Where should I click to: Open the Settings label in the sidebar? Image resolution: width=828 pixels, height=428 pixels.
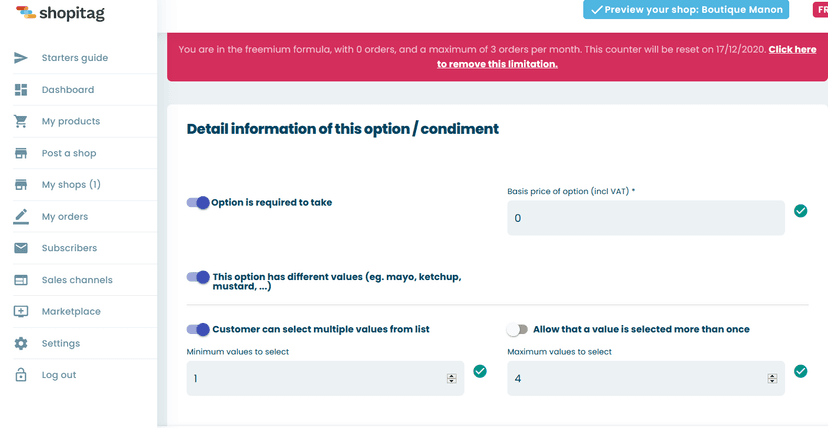pyautogui.click(x=61, y=344)
